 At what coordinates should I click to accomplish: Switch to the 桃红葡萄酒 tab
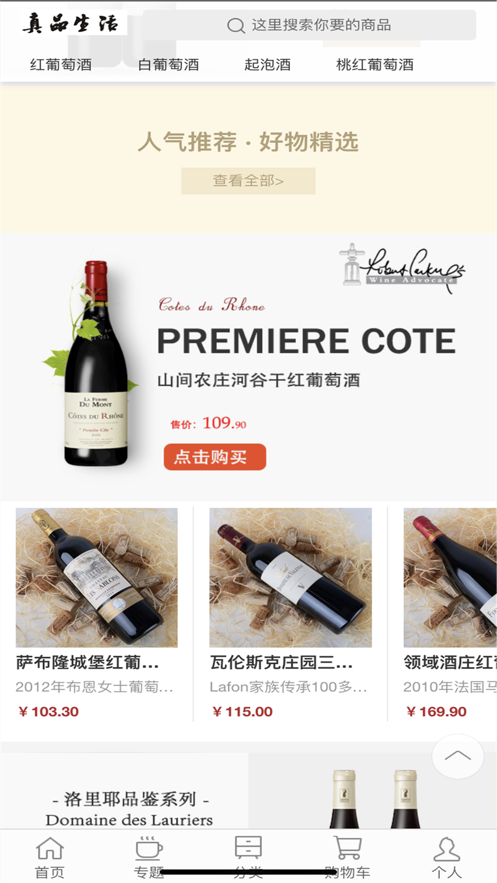coord(375,64)
